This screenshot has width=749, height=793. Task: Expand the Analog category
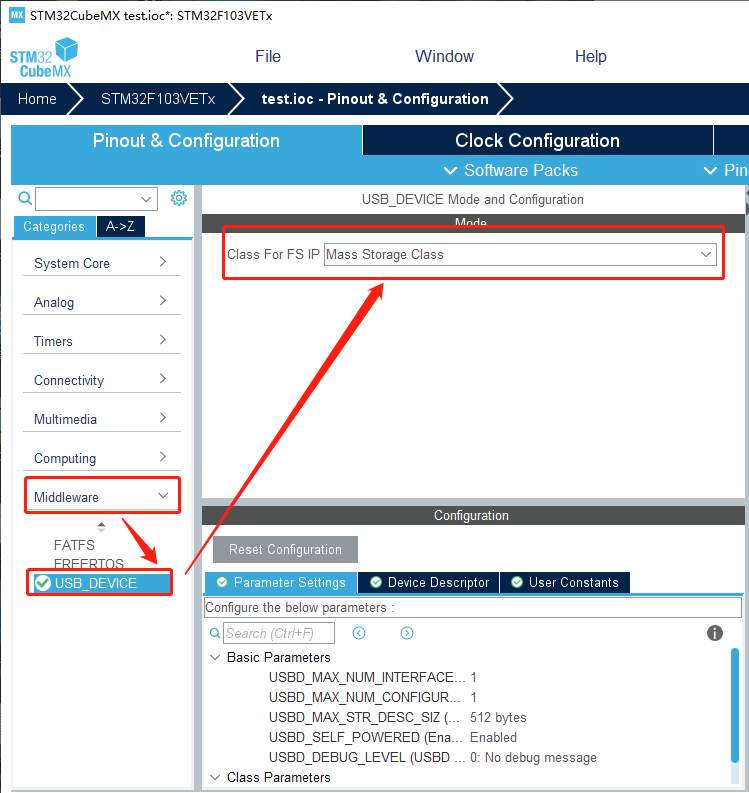pyautogui.click(x=101, y=302)
